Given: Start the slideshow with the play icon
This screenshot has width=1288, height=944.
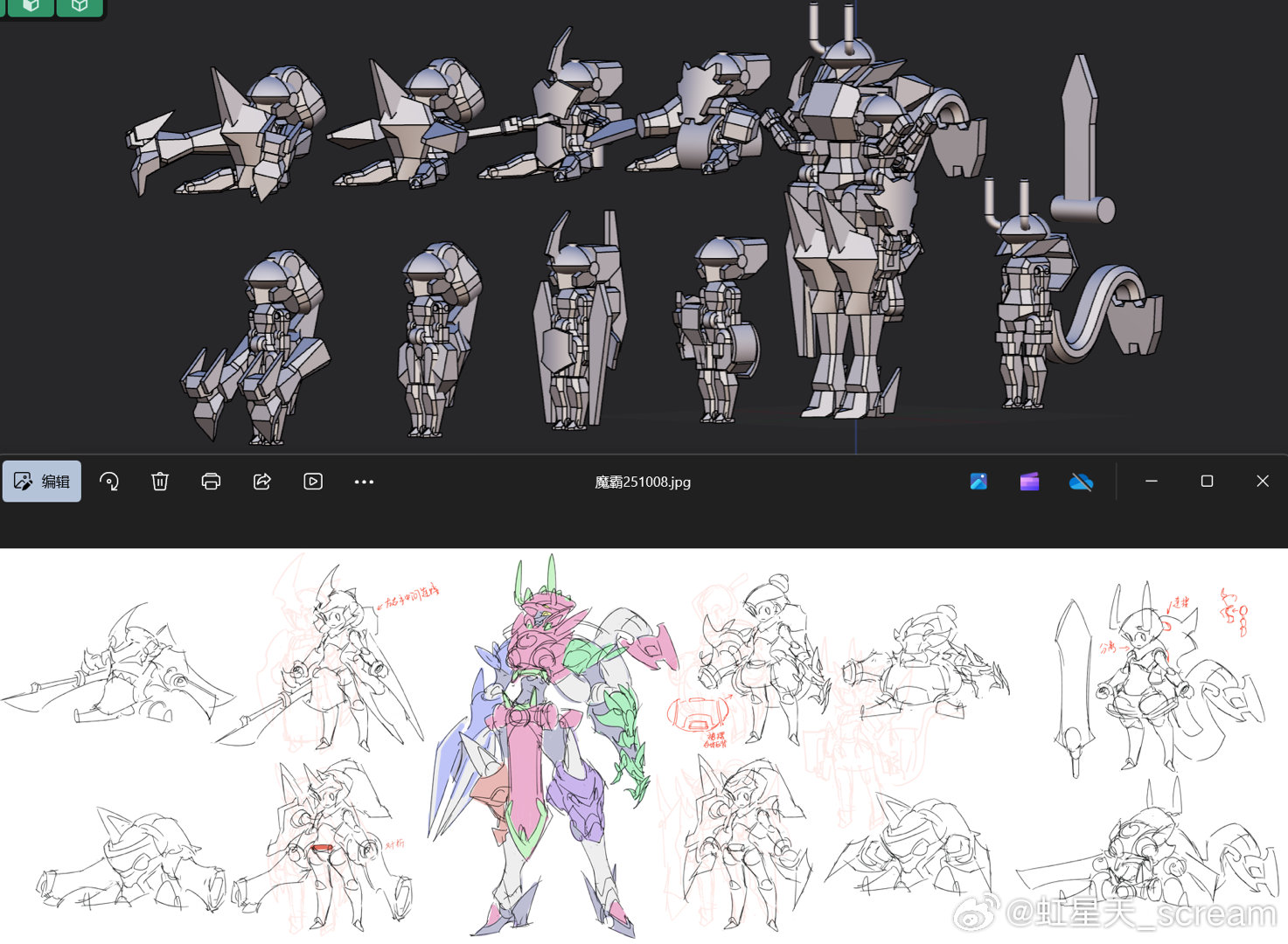Looking at the screenshot, I should pyautogui.click(x=313, y=482).
